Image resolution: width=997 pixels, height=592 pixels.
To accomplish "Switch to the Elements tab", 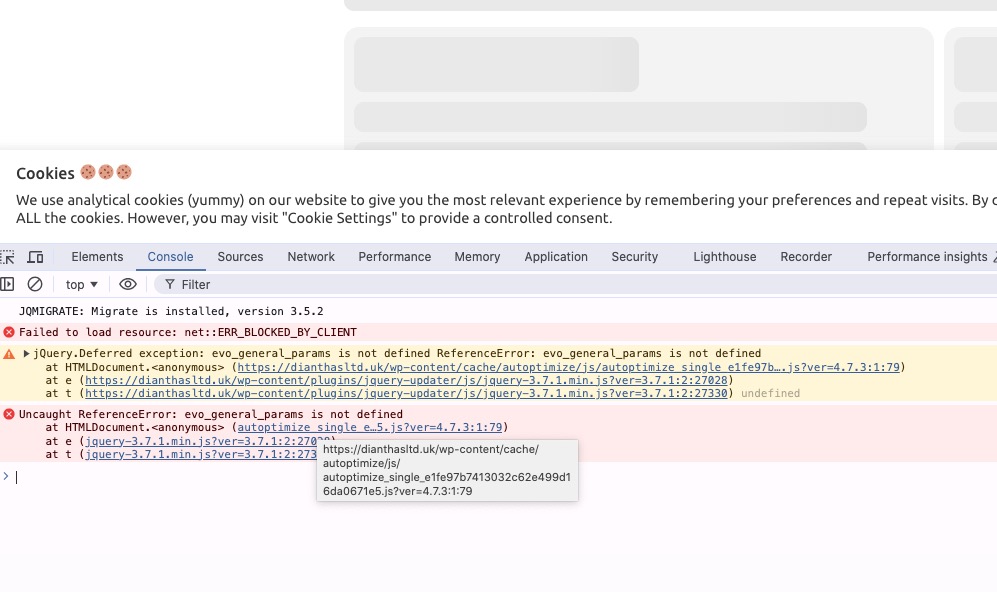I will click(x=97, y=257).
